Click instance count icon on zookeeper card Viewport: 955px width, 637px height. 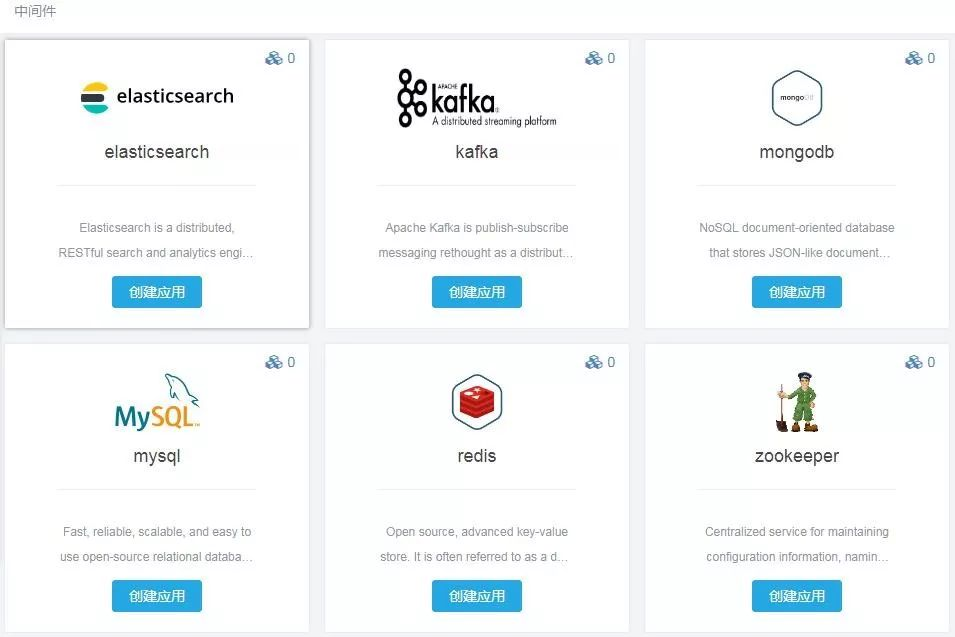tap(913, 362)
